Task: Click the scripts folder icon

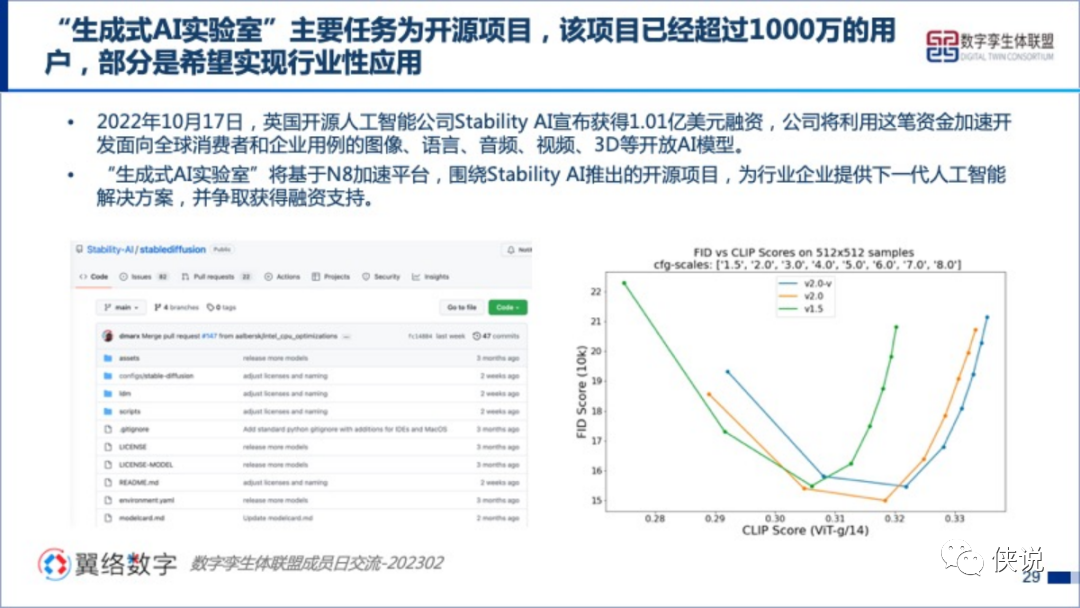Action: (107, 412)
